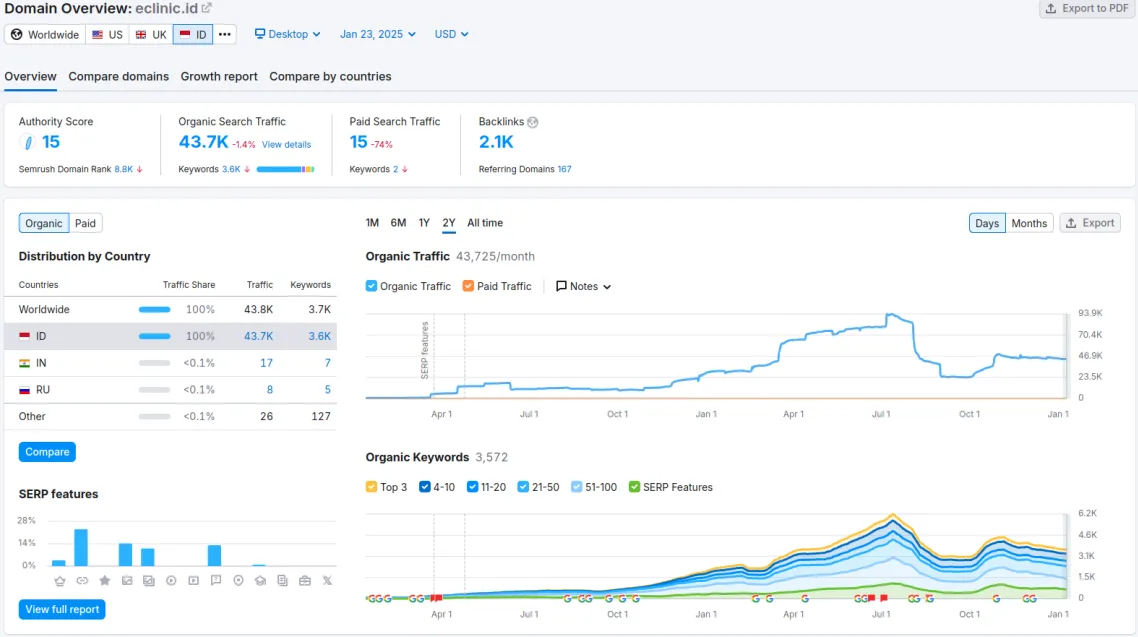Image resolution: width=1138 pixels, height=637 pixels.
Task: Click Russia flag in RU table row
Action: click(x=25, y=390)
